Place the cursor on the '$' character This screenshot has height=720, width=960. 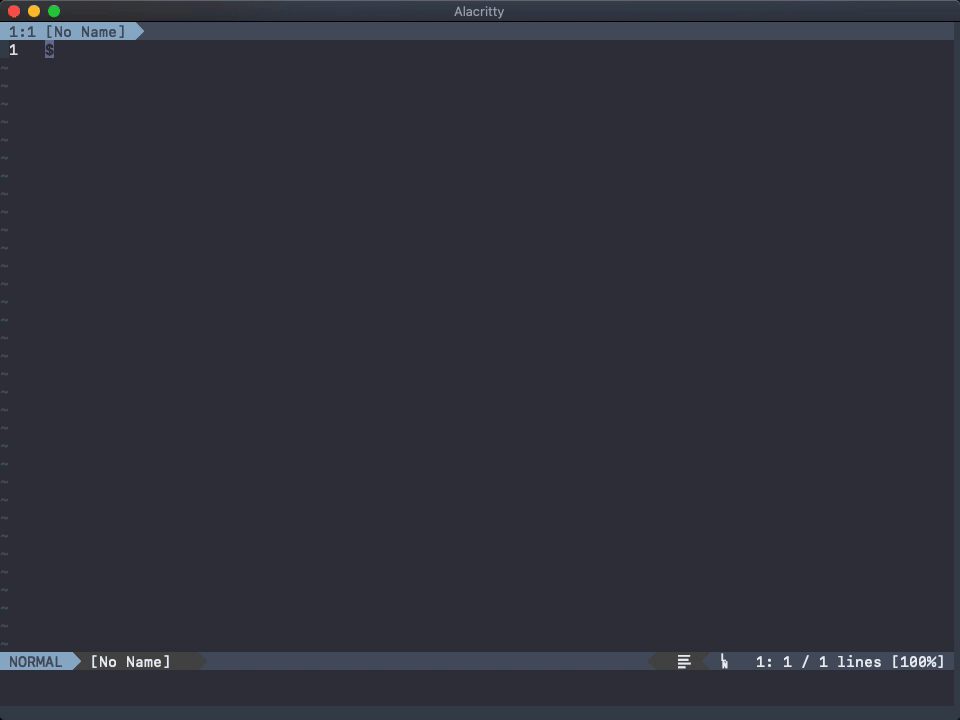click(50, 50)
